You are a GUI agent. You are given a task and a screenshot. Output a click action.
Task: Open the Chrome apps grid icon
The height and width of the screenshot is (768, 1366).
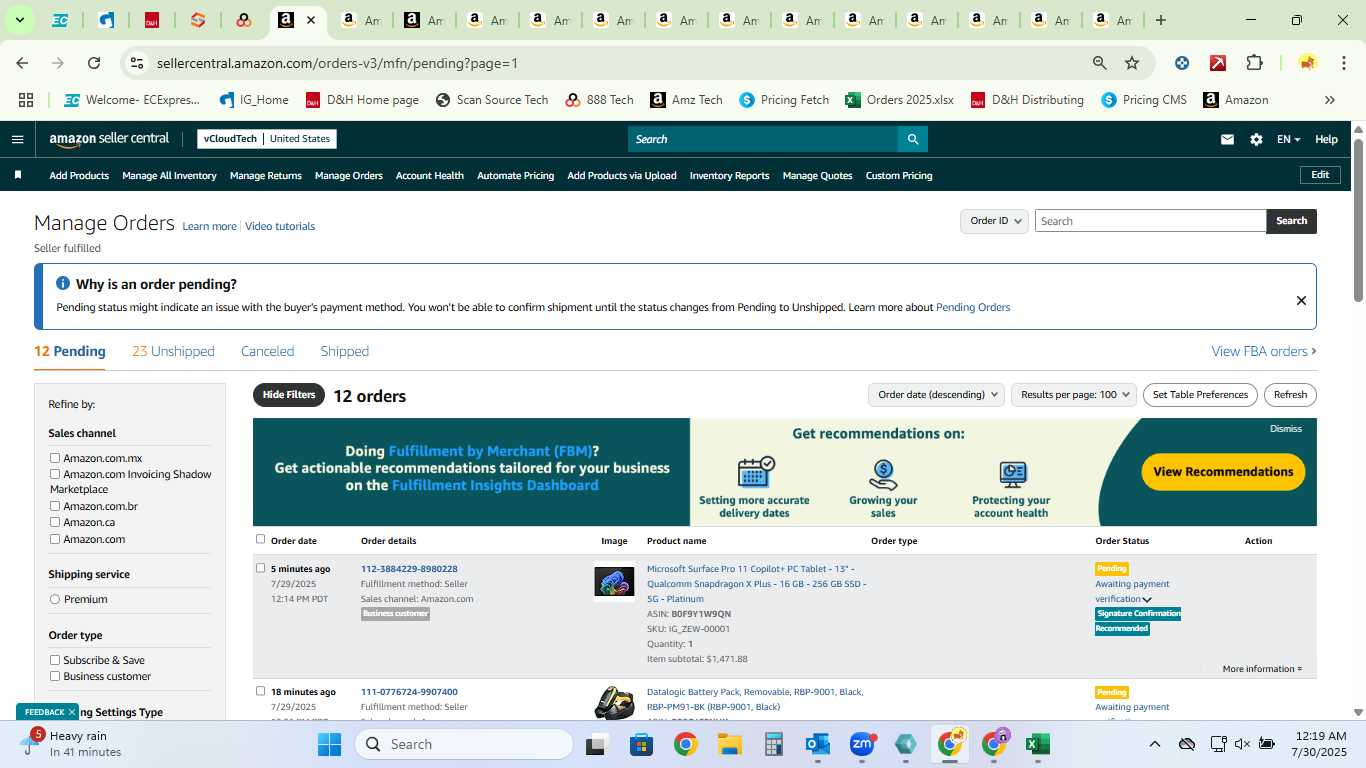click(26, 100)
